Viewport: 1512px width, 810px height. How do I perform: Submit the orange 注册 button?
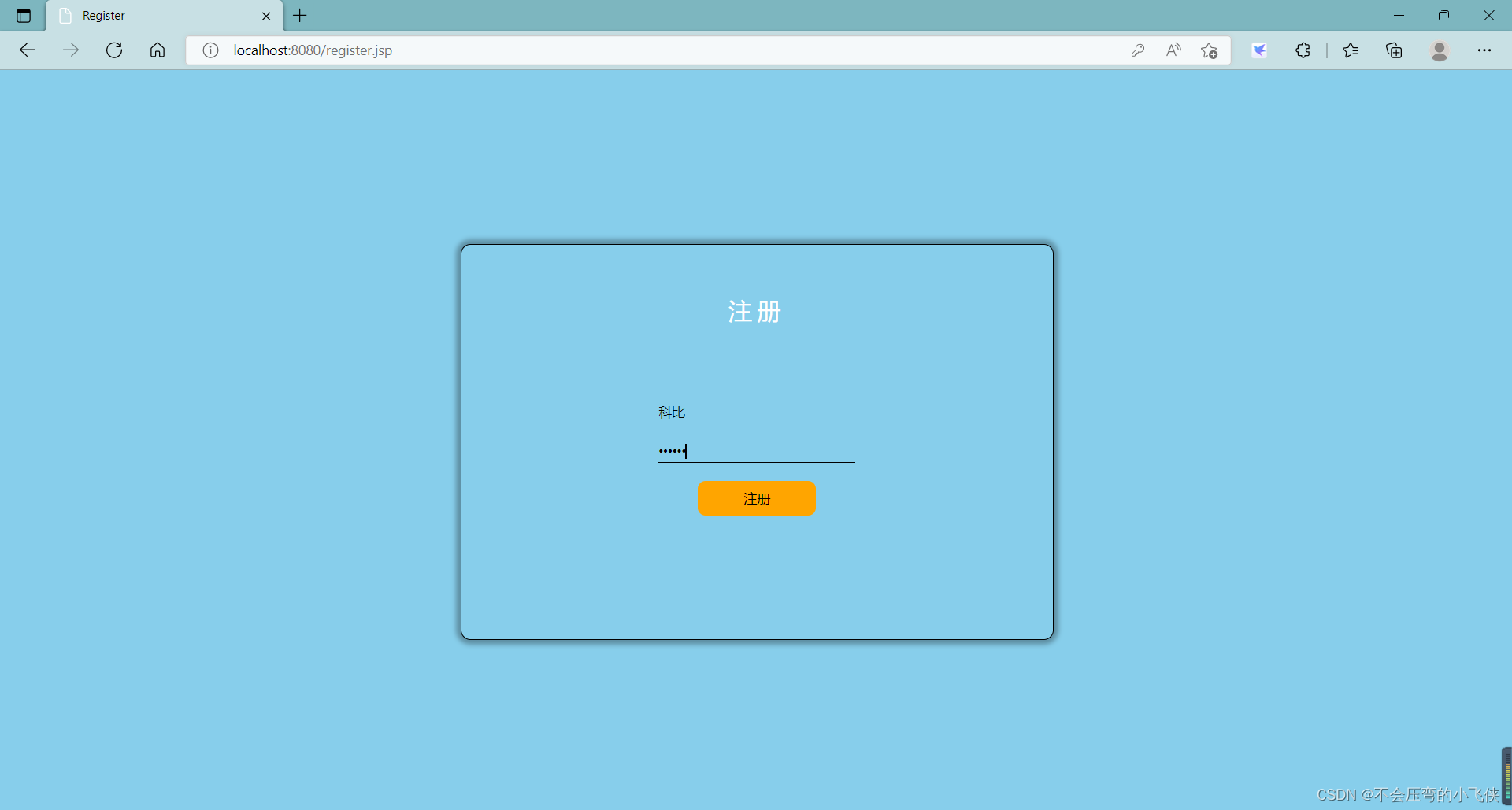(x=757, y=498)
